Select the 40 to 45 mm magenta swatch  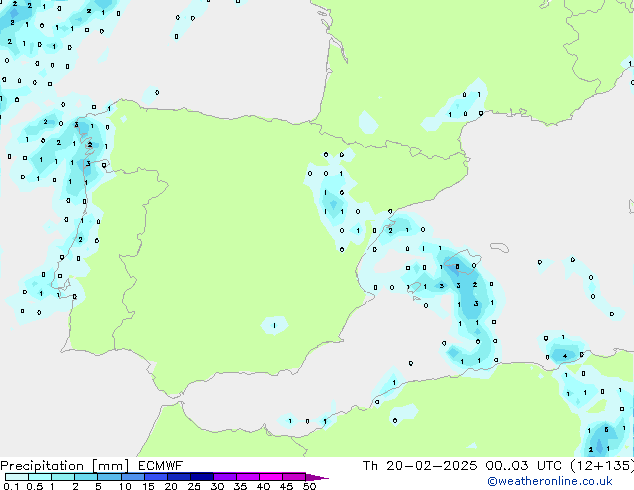[271, 477]
